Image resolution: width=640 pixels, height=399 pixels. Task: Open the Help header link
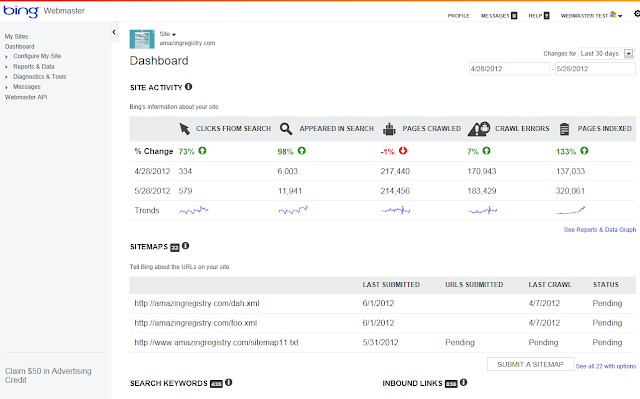[535, 16]
